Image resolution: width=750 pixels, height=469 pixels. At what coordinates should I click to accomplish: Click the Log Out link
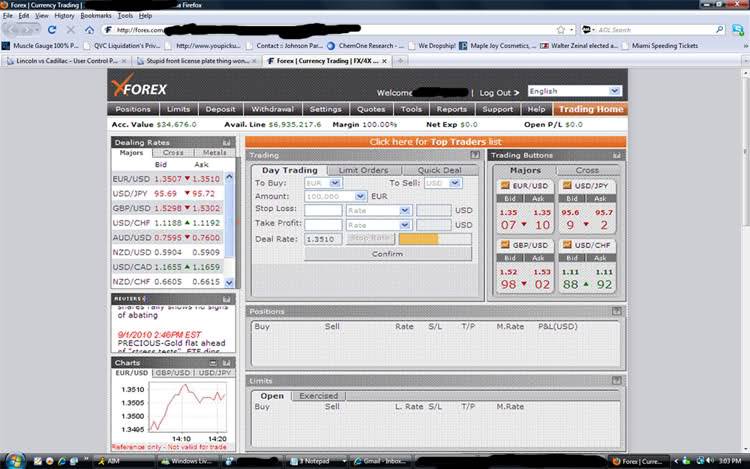pos(494,92)
